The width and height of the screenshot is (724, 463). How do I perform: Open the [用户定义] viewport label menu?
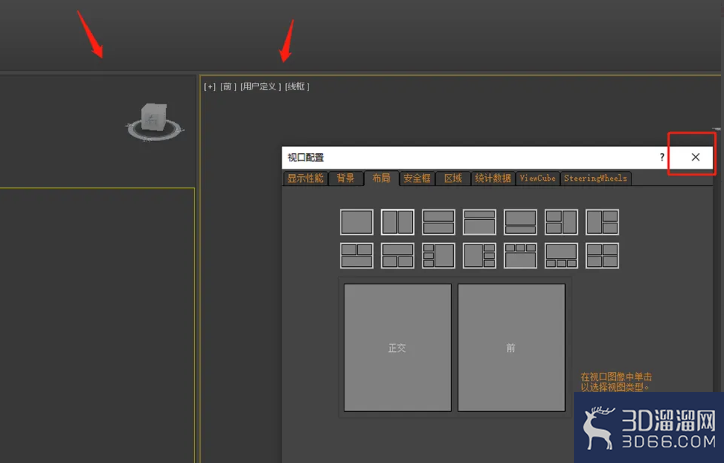tap(261, 86)
